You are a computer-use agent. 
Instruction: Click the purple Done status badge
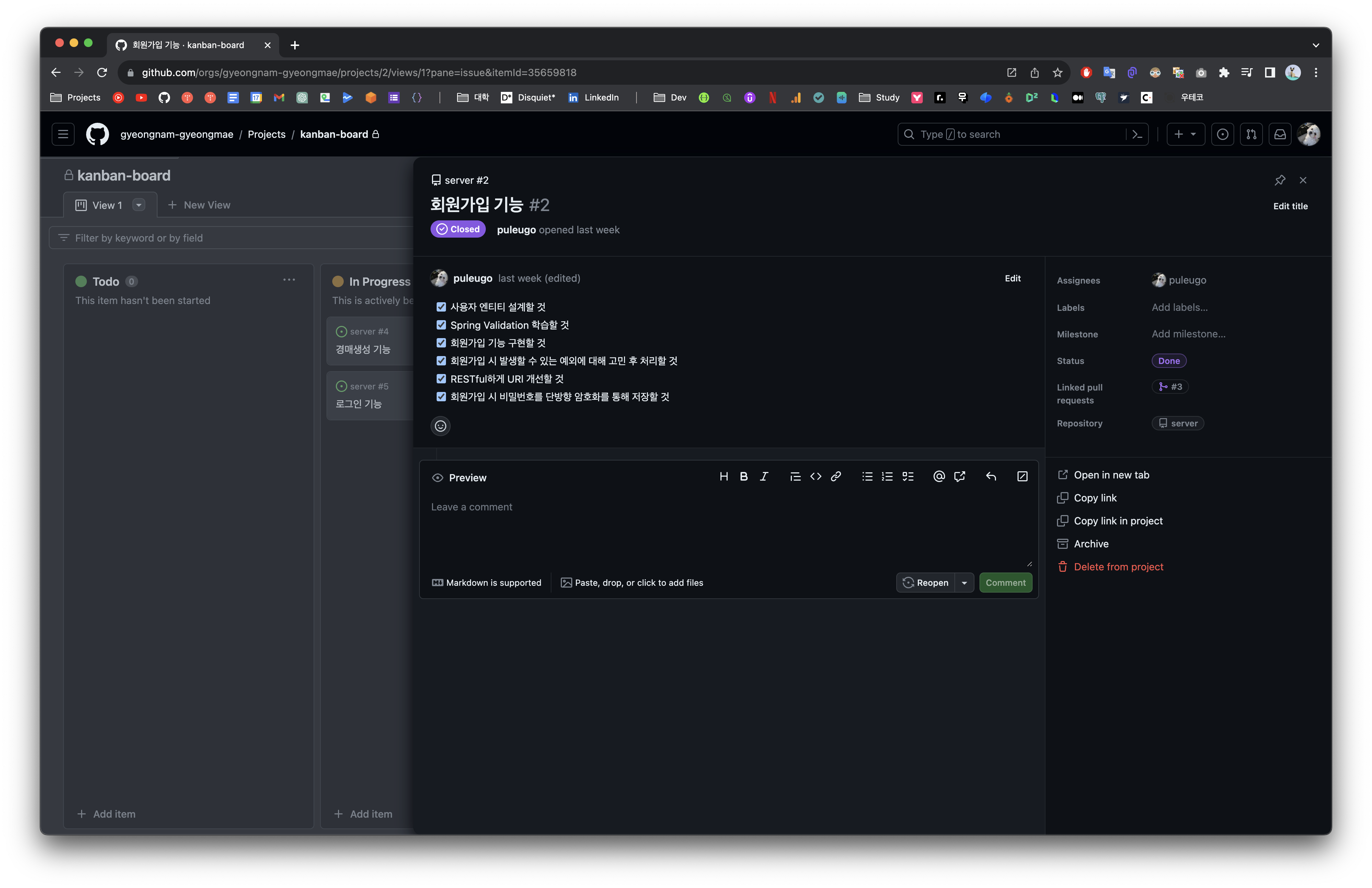point(1169,361)
